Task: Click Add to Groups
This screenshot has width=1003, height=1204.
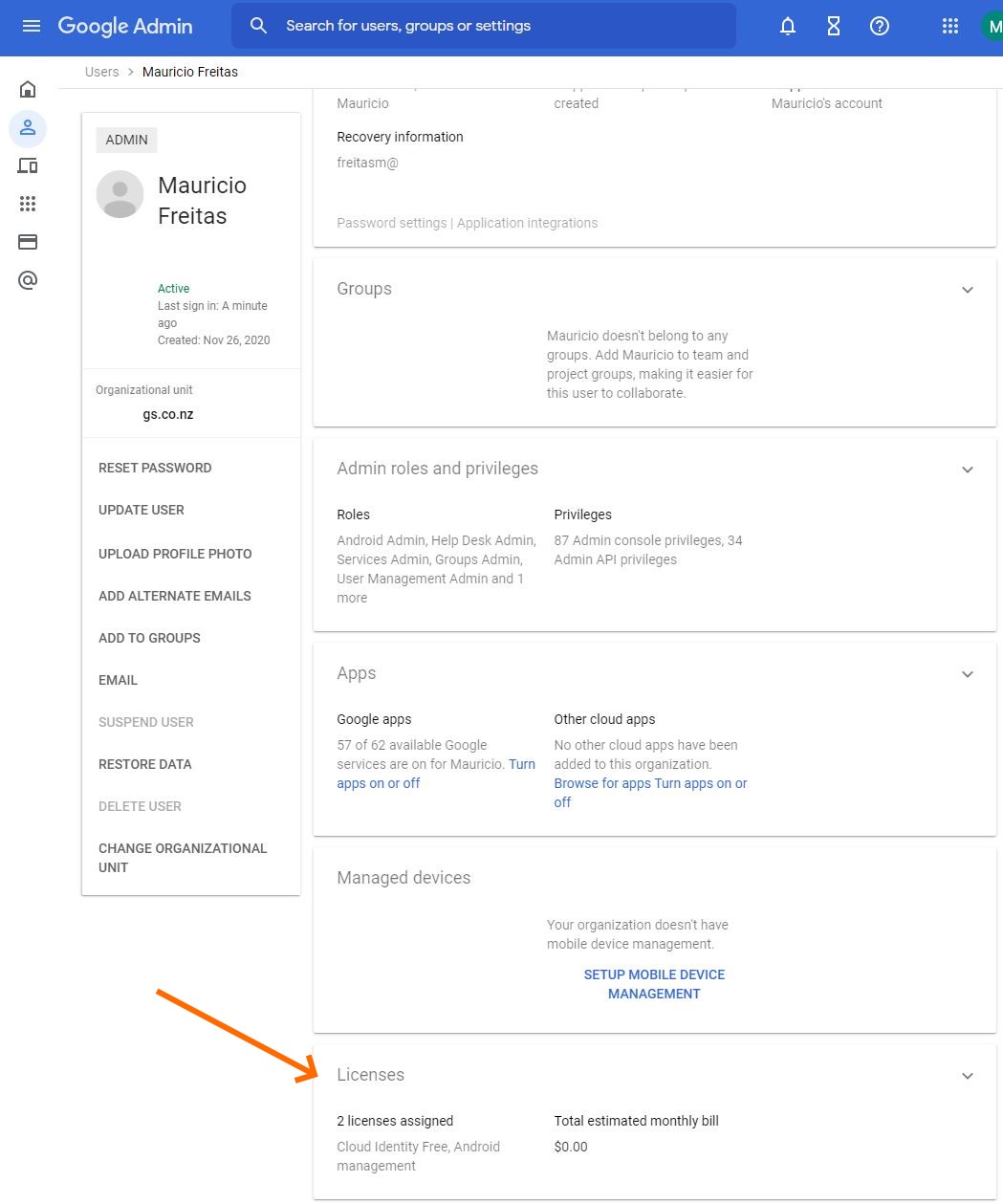Action: point(149,638)
